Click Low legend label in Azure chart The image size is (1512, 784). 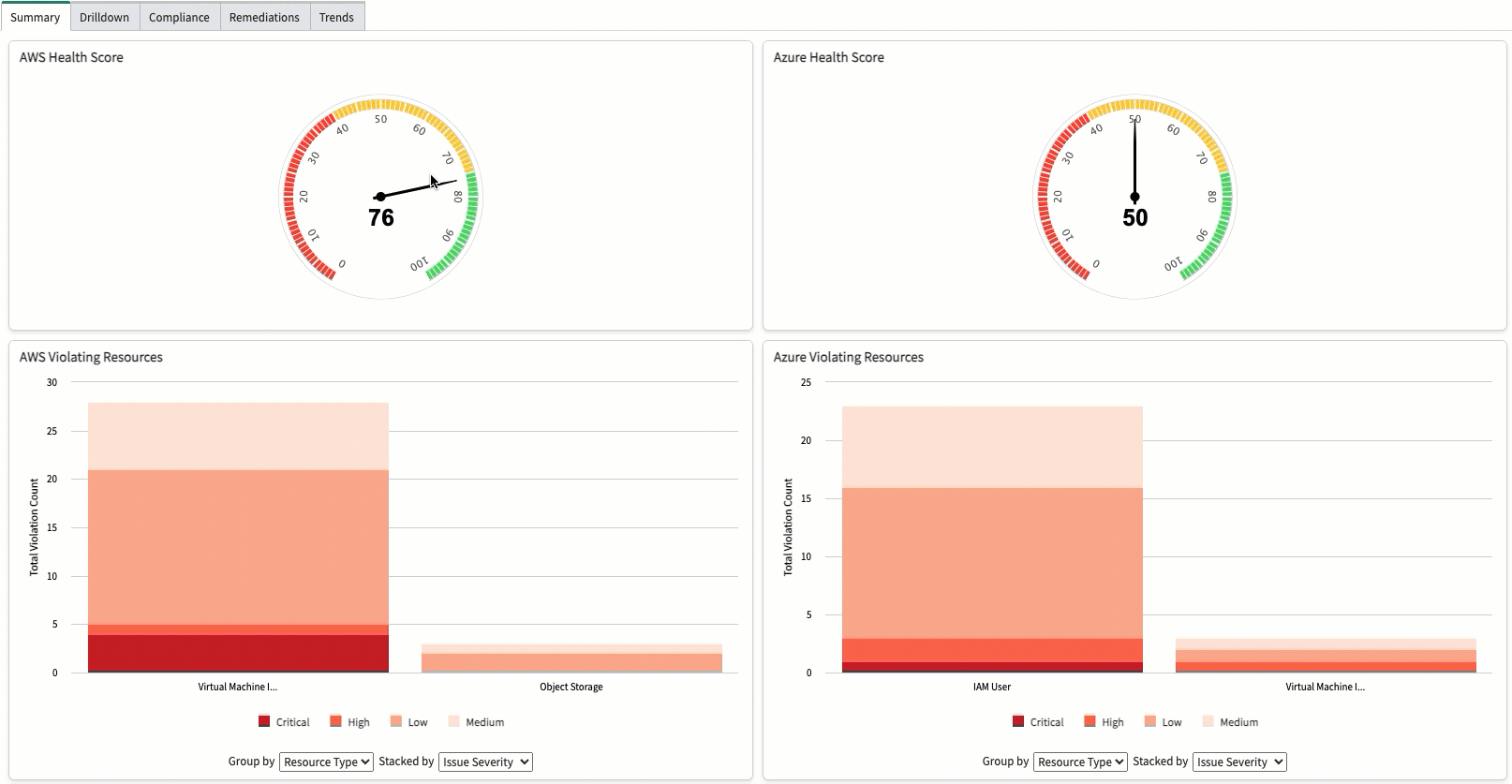[x=1172, y=722]
